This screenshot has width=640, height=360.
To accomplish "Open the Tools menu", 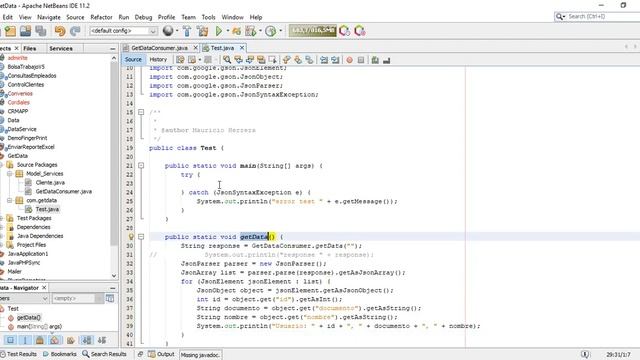I will [208, 17].
